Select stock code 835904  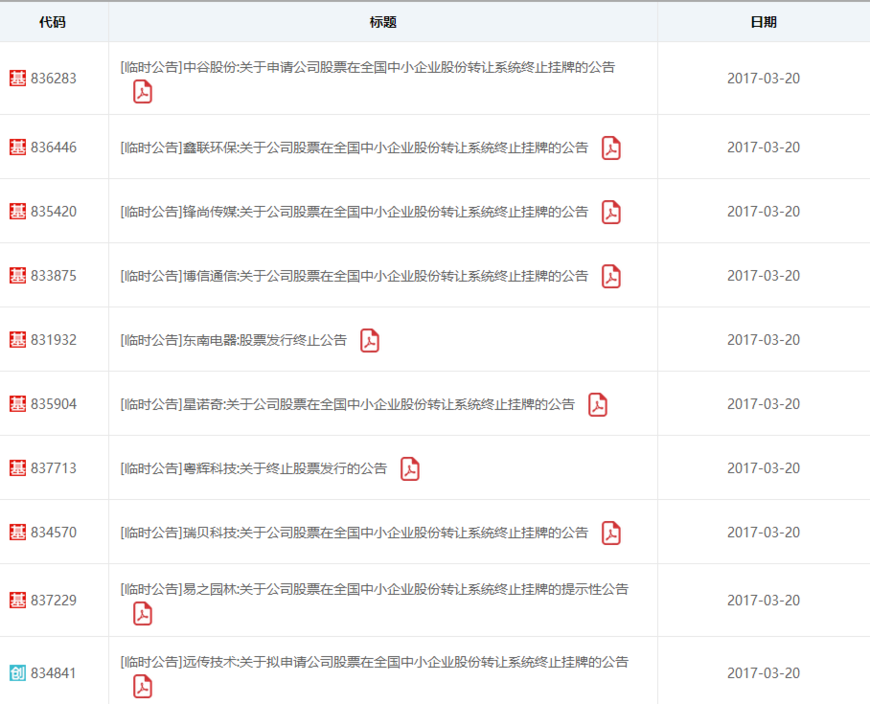54,404
